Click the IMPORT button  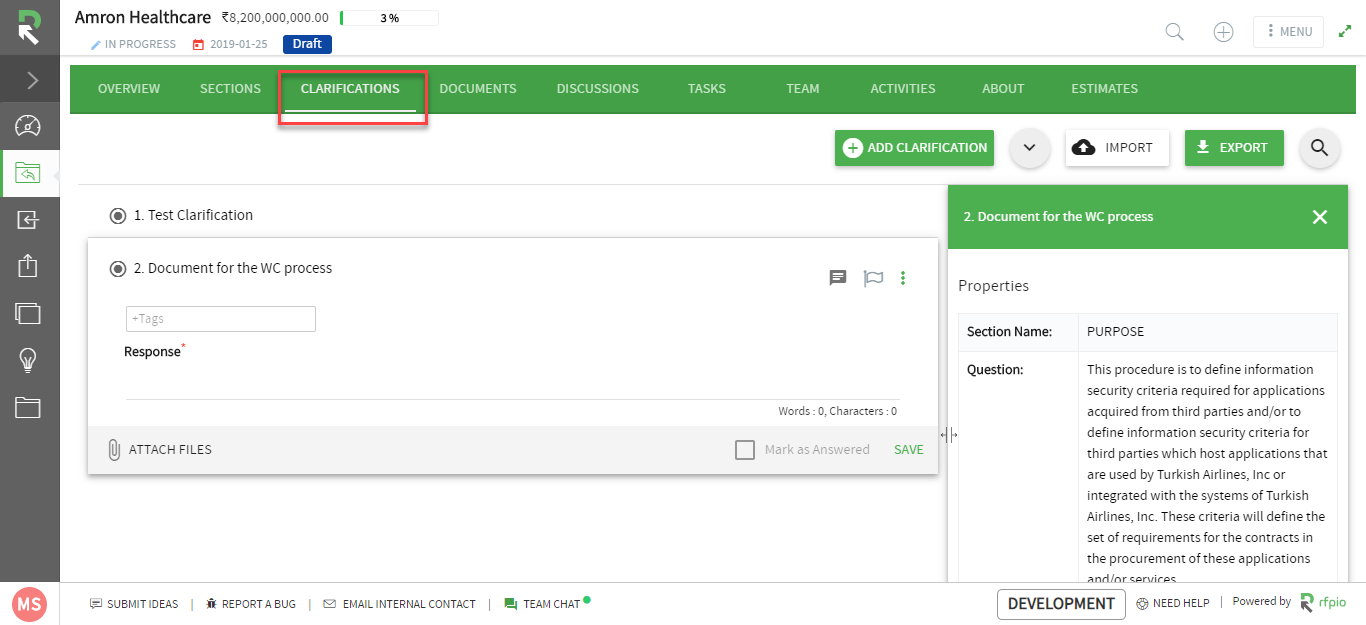click(1118, 148)
